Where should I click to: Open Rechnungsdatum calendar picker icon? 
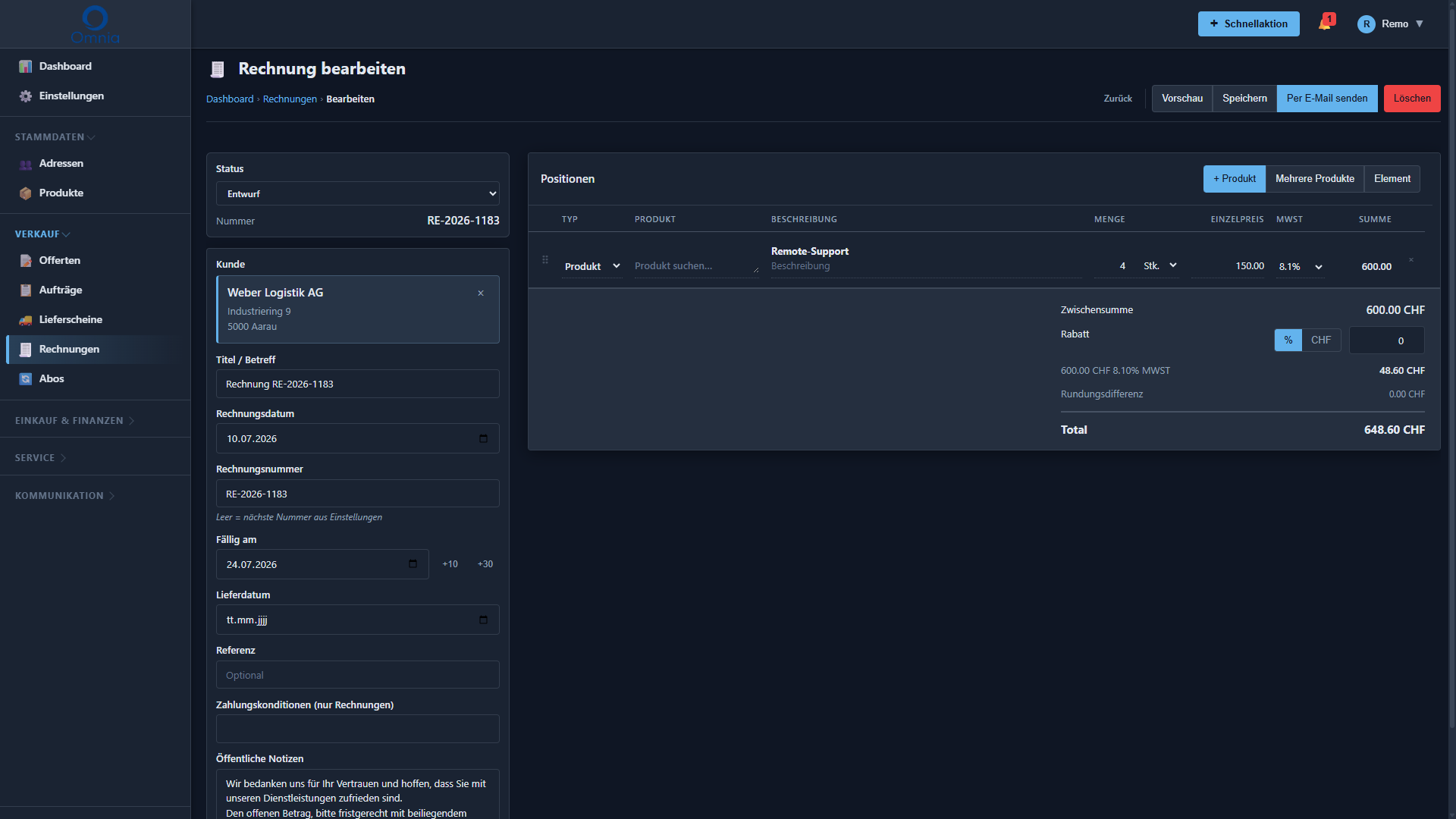pos(483,438)
